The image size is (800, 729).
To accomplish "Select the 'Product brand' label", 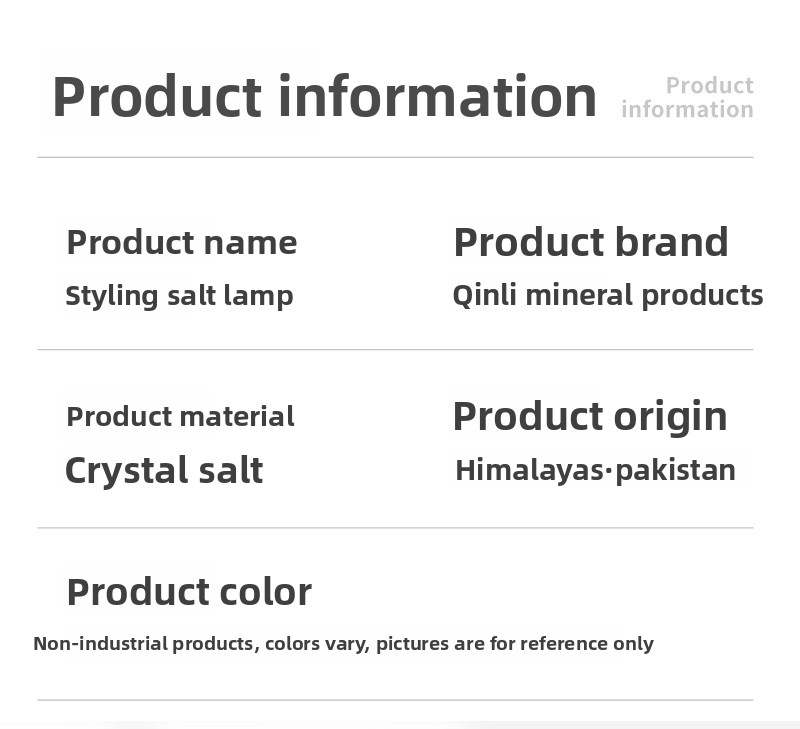I will point(591,242).
